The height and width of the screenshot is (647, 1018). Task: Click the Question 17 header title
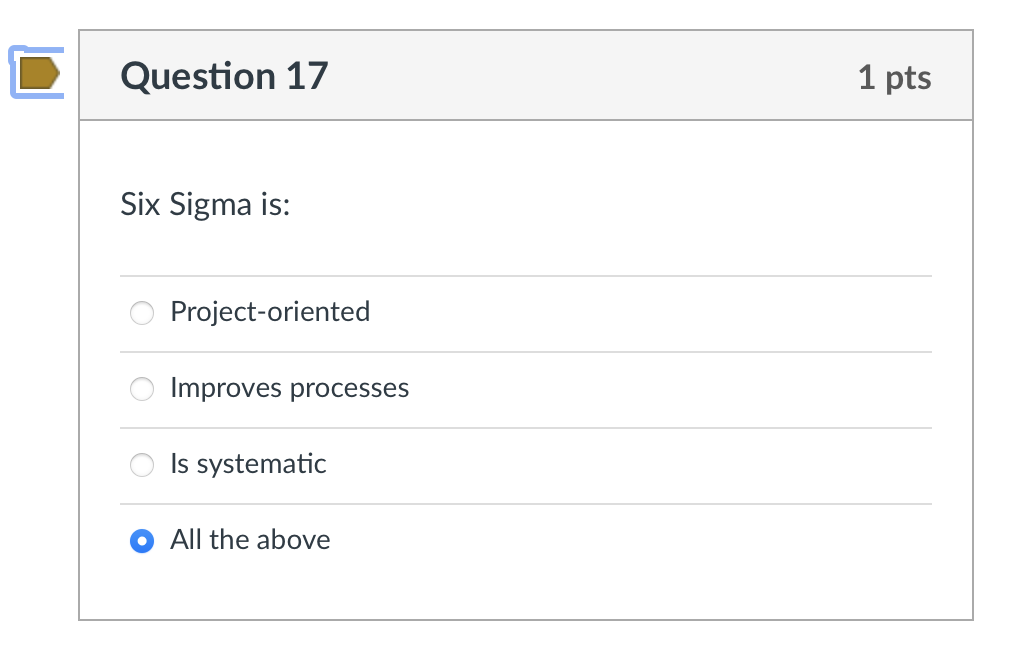(x=223, y=75)
